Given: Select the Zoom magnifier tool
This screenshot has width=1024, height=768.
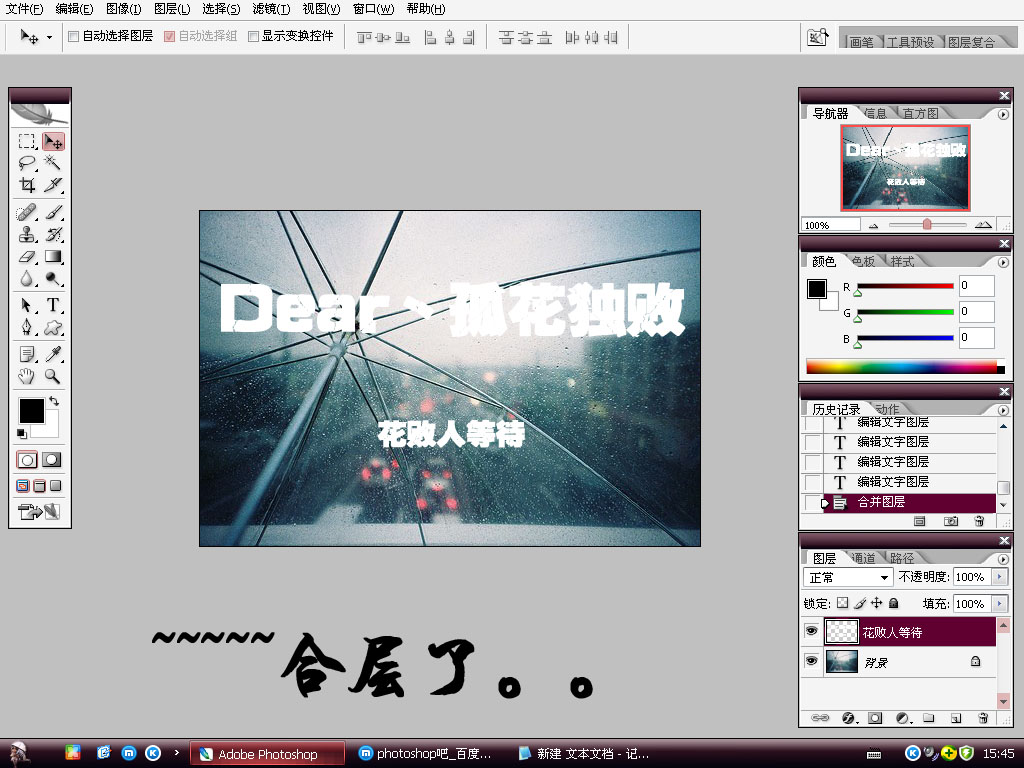Looking at the screenshot, I should [x=53, y=377].
